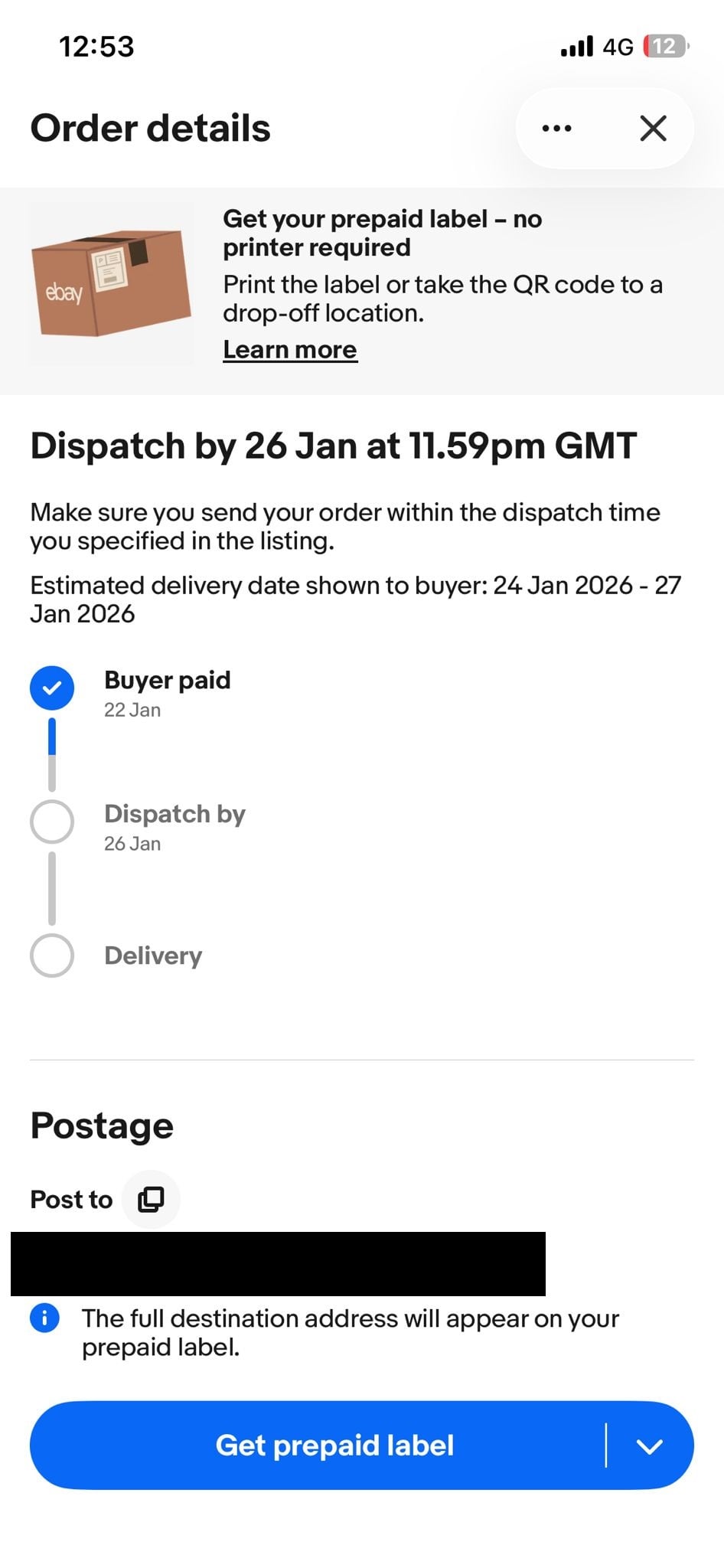
Task: Tap the battery indicator in status bar
Action: click(x=667, y=47)
